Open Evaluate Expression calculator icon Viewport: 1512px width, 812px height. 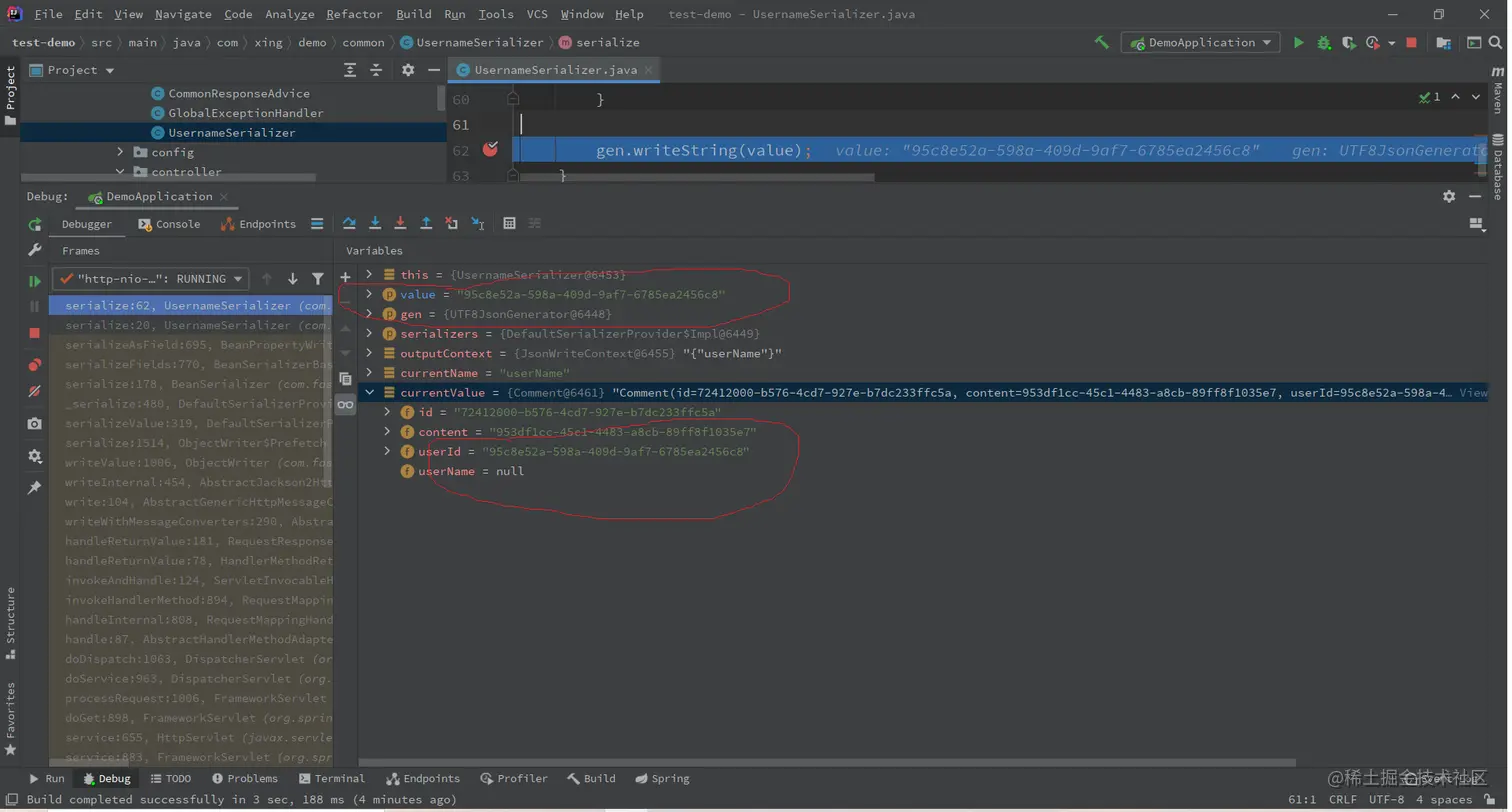click(x=509, y=224)
